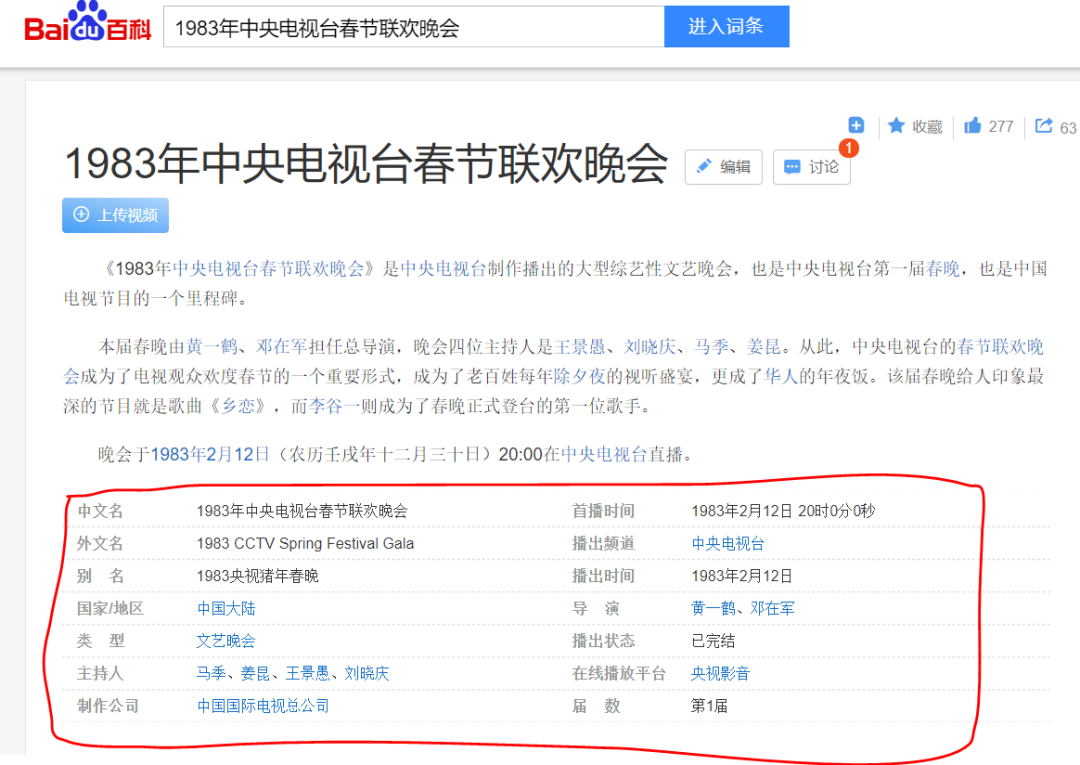Image resolution: width=1080 pixels, height=765 pixels.
Task: Open 文艺晚会 in the info table
Action: pyautogui.click(x=226, y=641)
